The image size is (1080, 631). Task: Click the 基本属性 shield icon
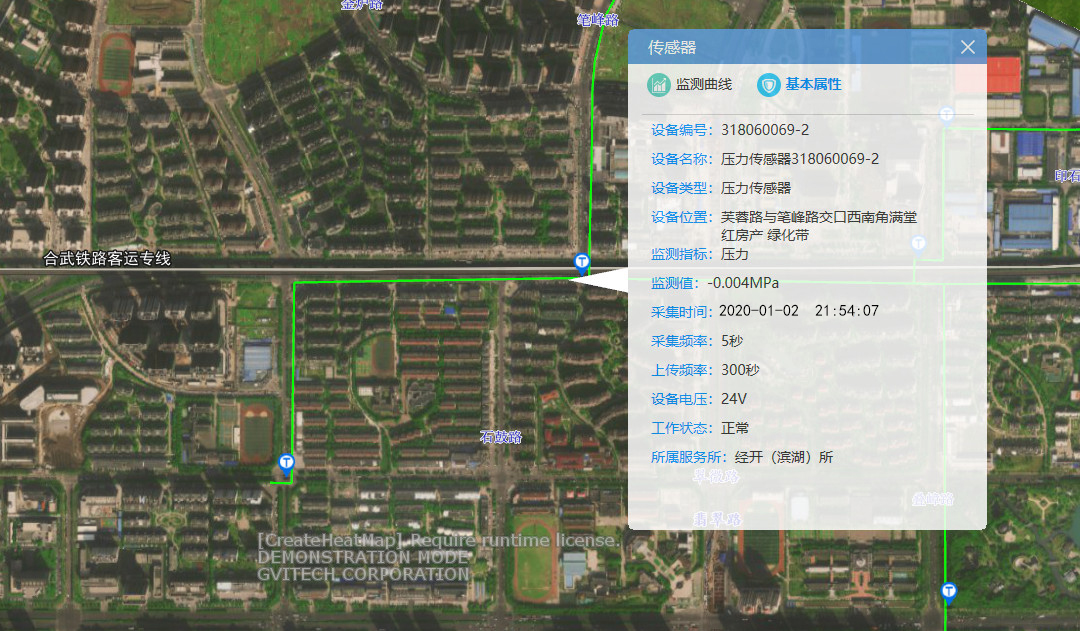[768, 85]
